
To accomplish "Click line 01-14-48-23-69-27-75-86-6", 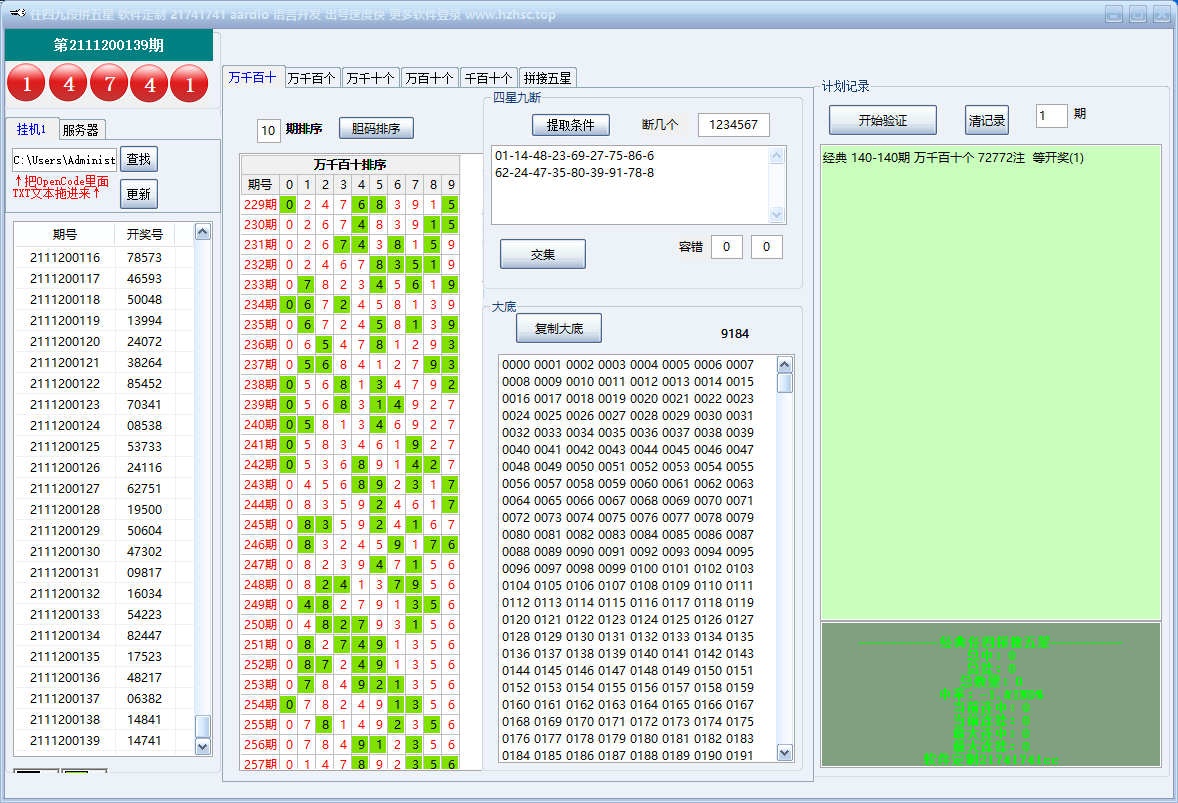I will (574, 155).
